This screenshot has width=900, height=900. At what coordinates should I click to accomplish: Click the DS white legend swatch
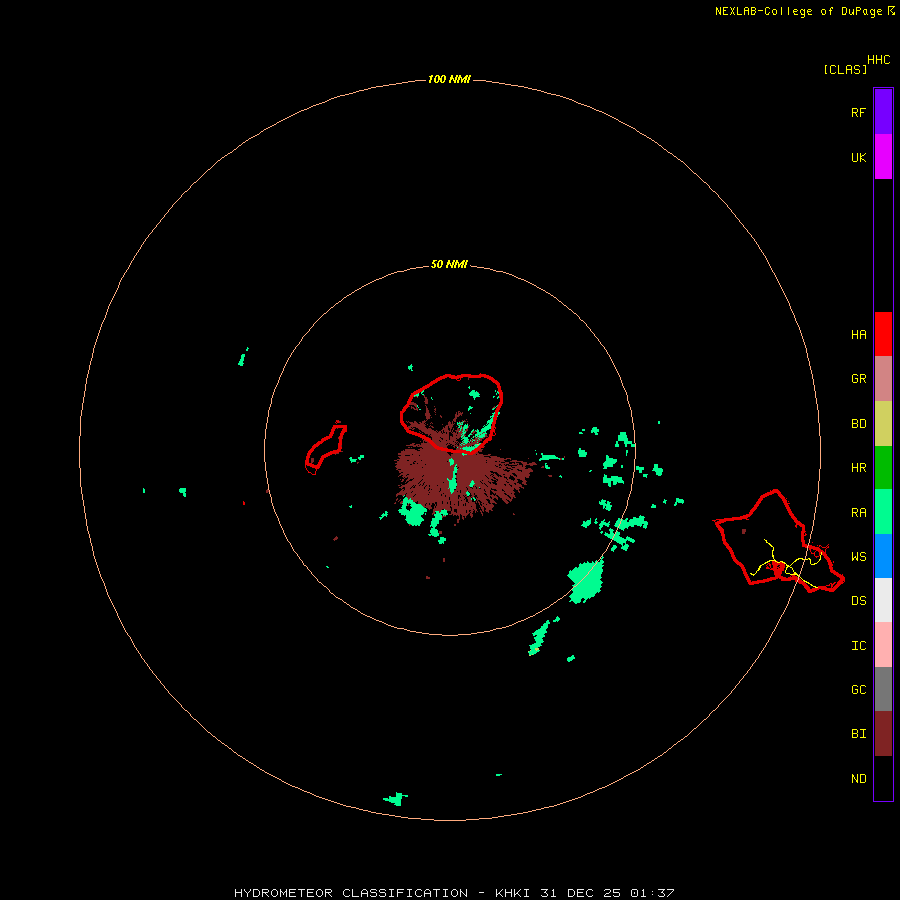pyautogui.click(x=883, y=600)
